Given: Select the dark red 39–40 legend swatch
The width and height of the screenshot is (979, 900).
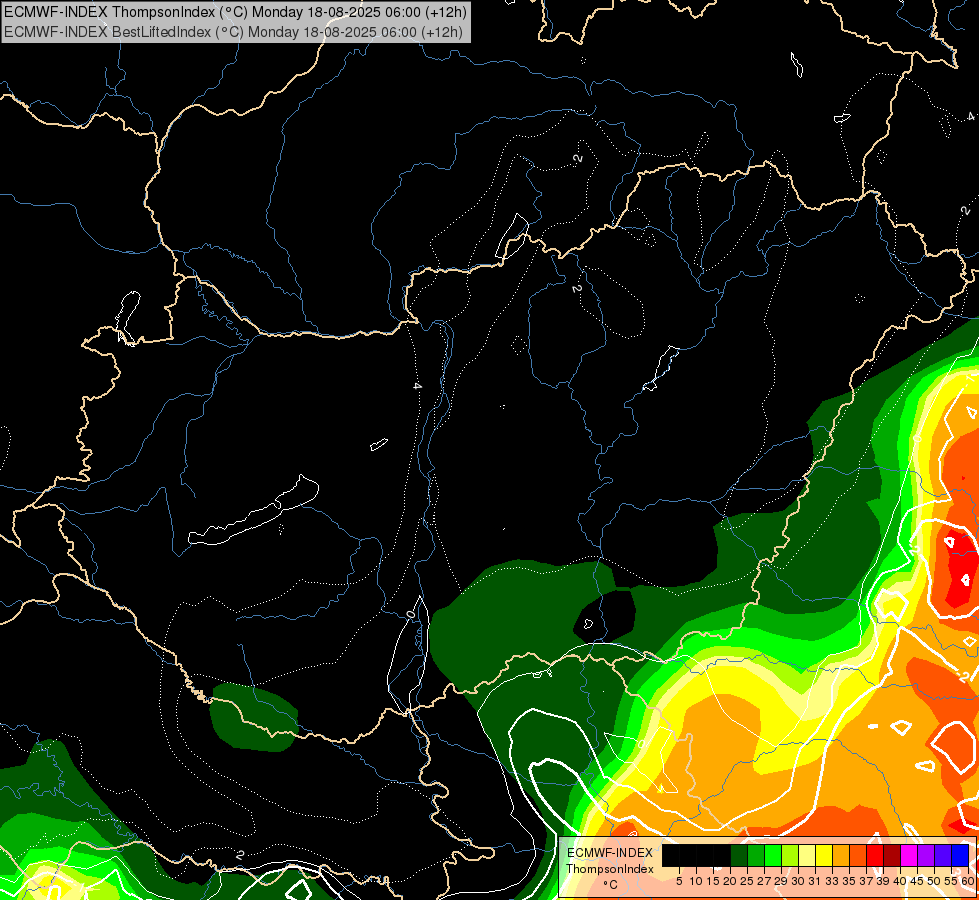Looking at the screenshot, I should [x=892, y=855].
